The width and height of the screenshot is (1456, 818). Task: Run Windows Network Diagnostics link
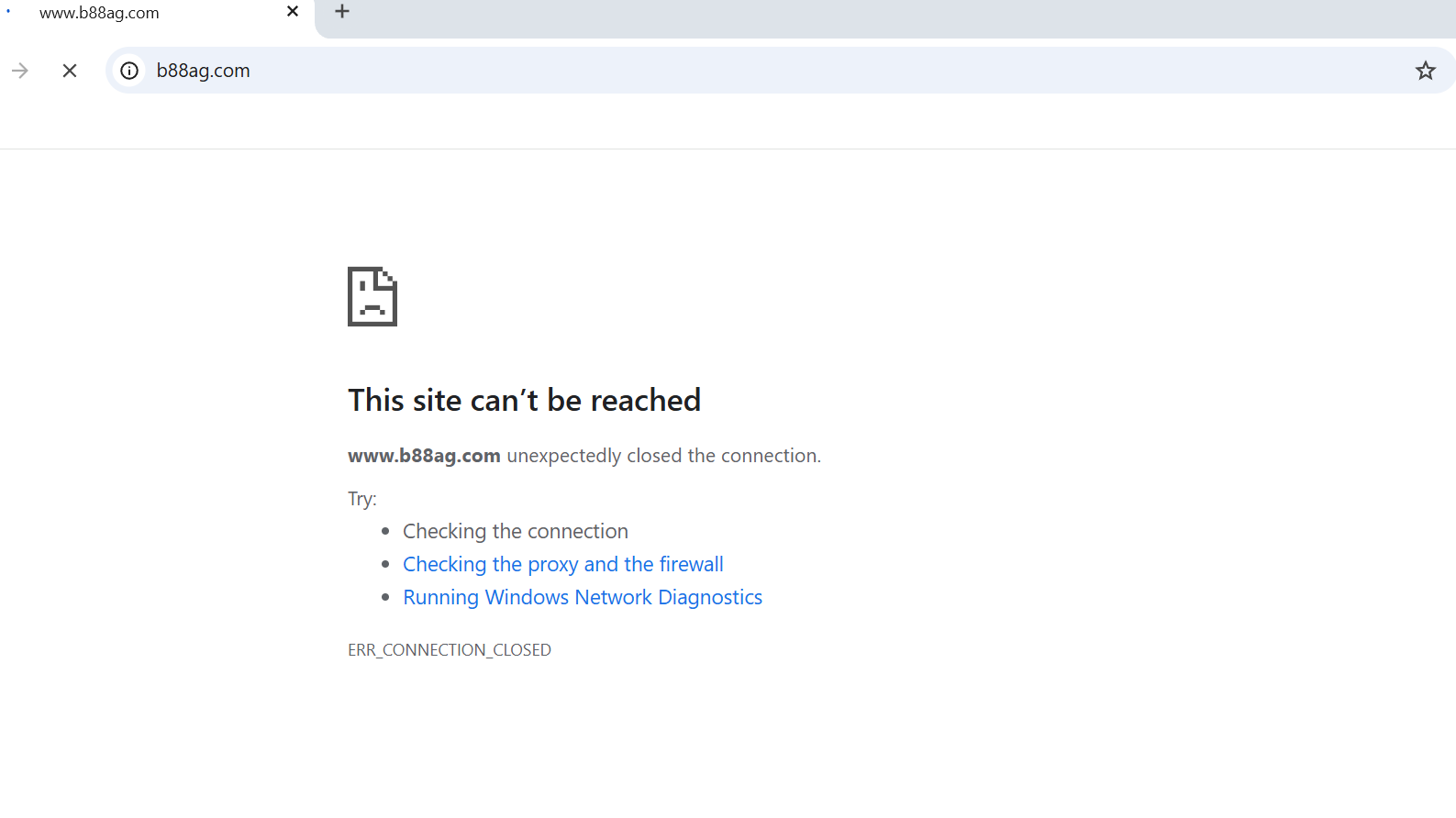point(582,597)
